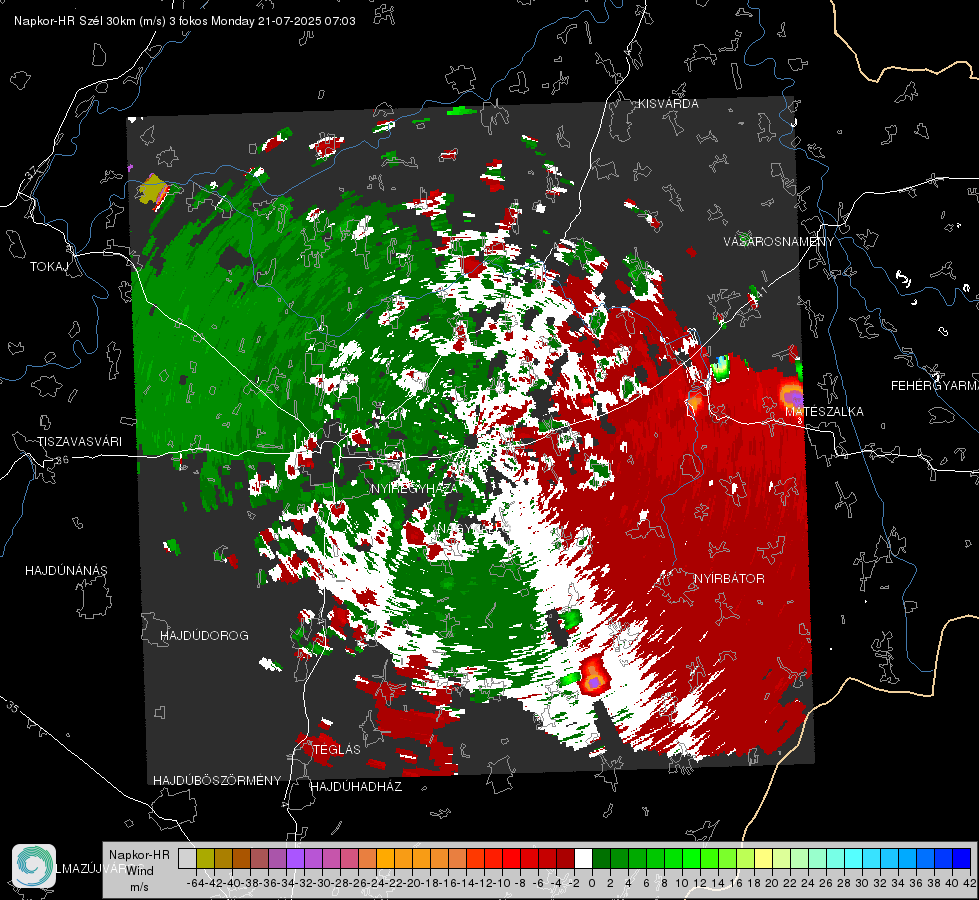Pick the white zero-velocity legend swatch

coord(583,858)
